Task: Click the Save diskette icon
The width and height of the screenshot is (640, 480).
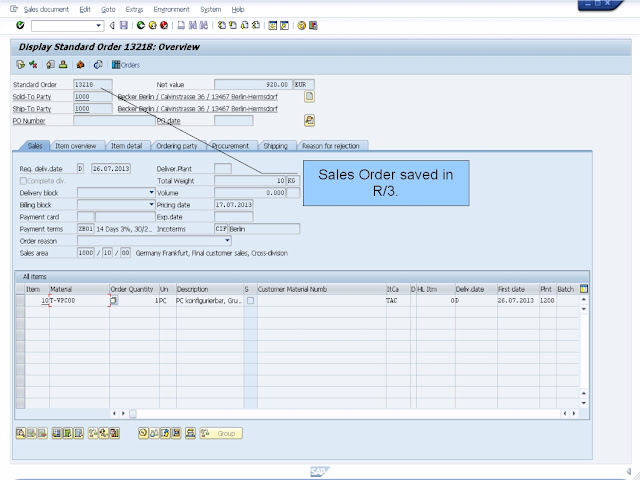Action: pyautogui.click(x=124, y=25)
